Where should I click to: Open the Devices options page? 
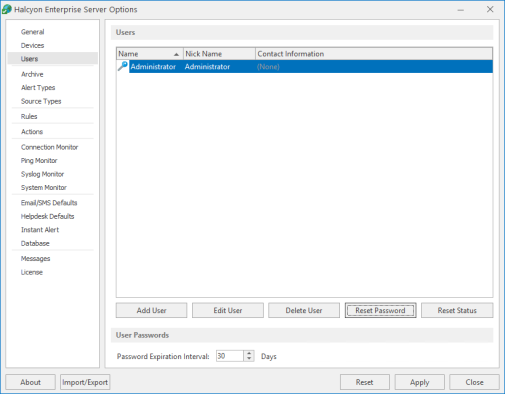pyautogui.click(x=32, y=45)
